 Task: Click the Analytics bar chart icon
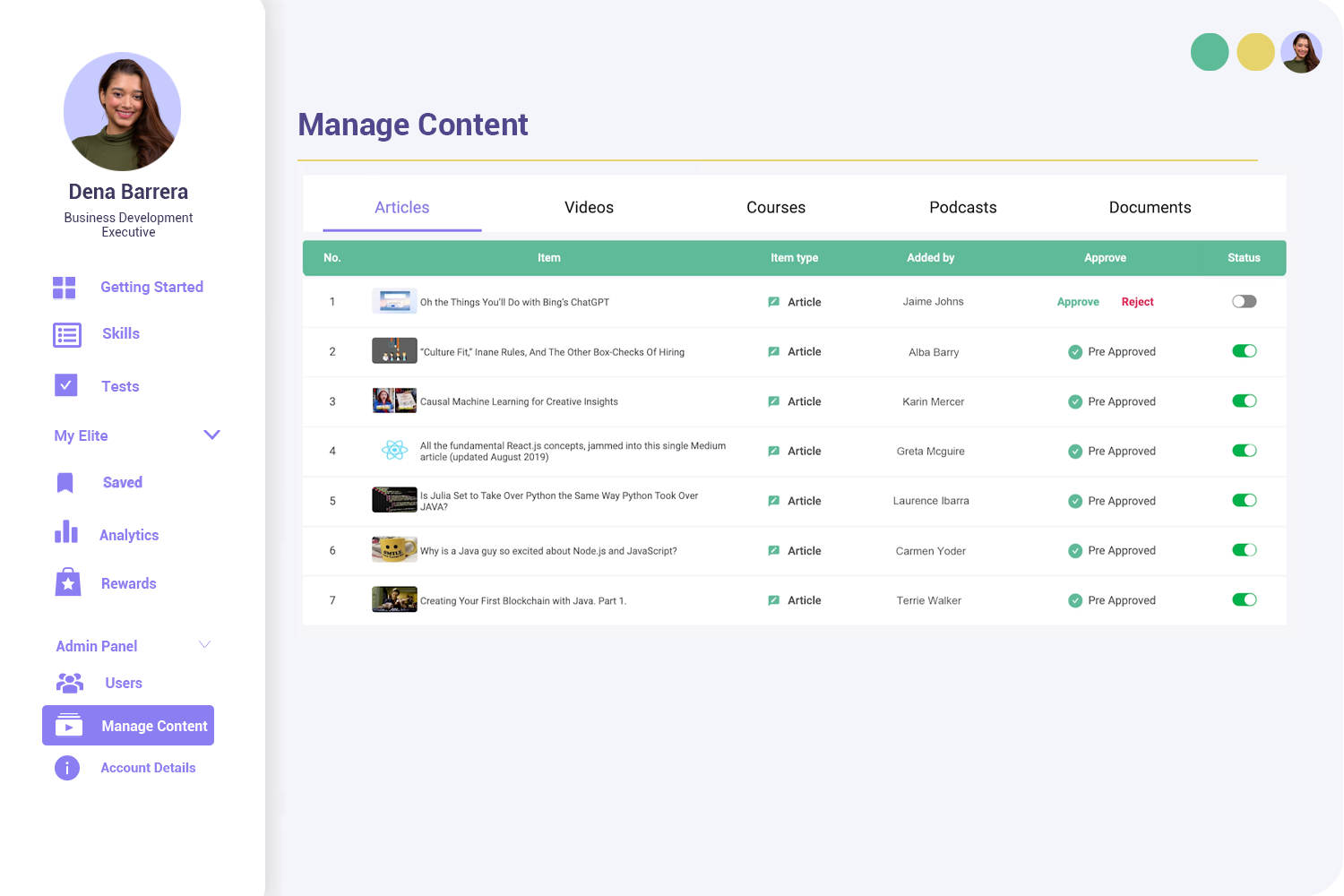(66, 532)
